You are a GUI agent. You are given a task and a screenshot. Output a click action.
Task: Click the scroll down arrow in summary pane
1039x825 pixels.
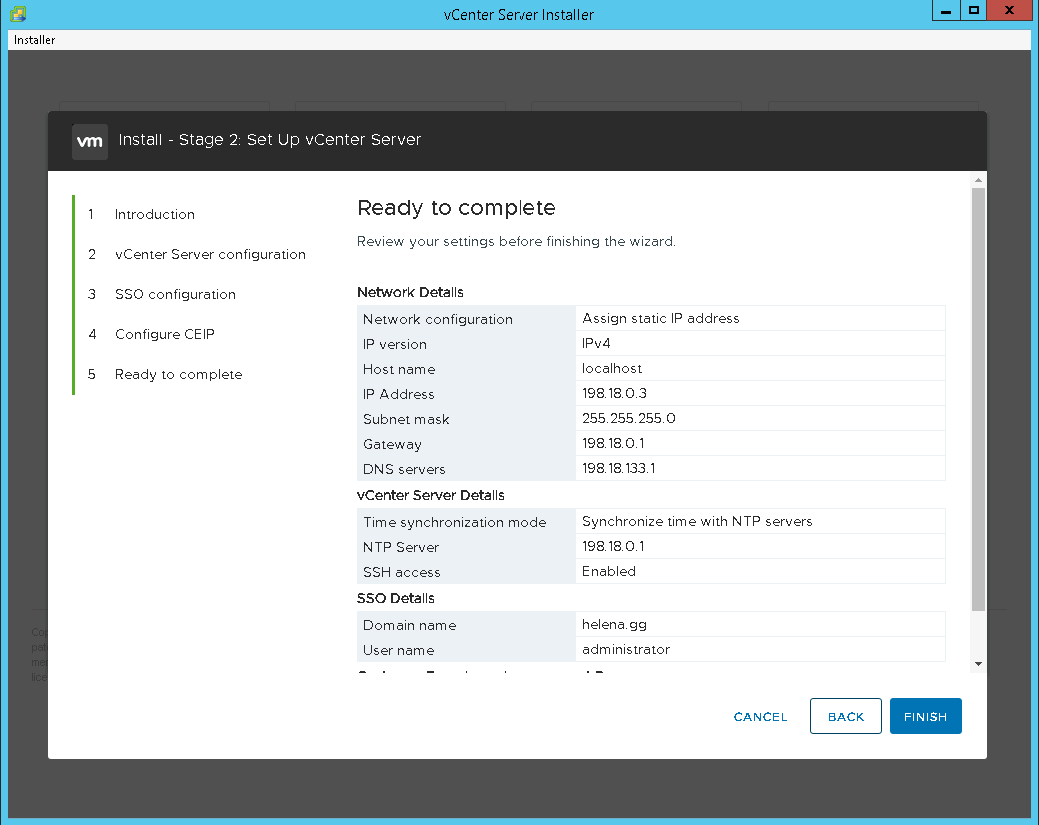(978, 663)
